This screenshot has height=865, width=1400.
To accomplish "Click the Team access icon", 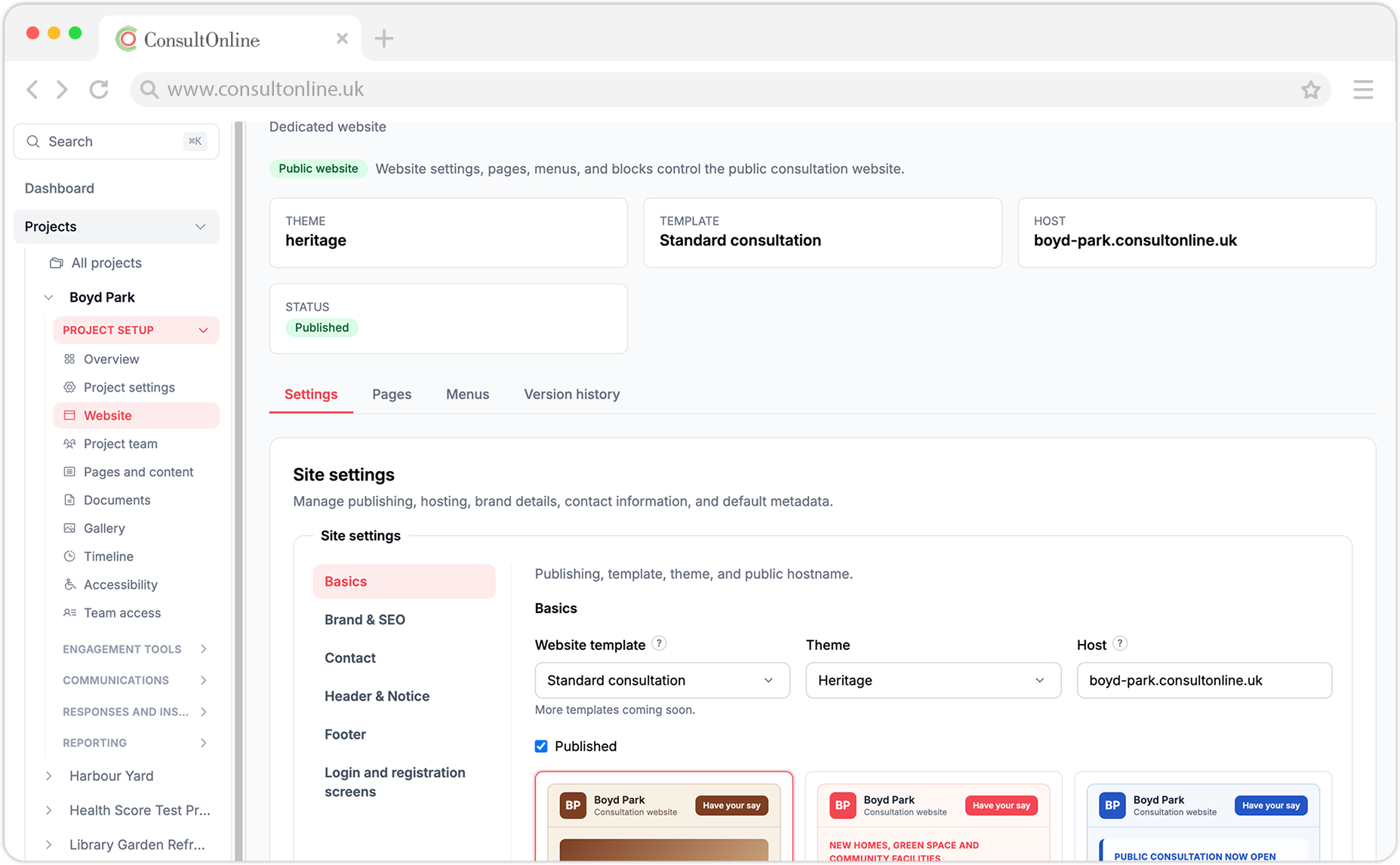I will (69, 613).
